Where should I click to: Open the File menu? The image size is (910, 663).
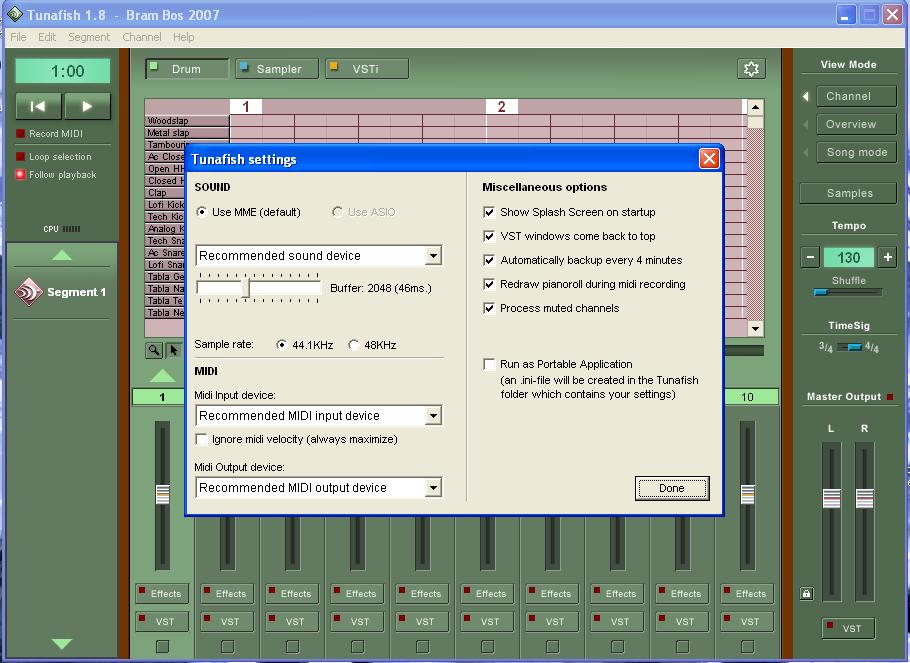pos(18,37)
